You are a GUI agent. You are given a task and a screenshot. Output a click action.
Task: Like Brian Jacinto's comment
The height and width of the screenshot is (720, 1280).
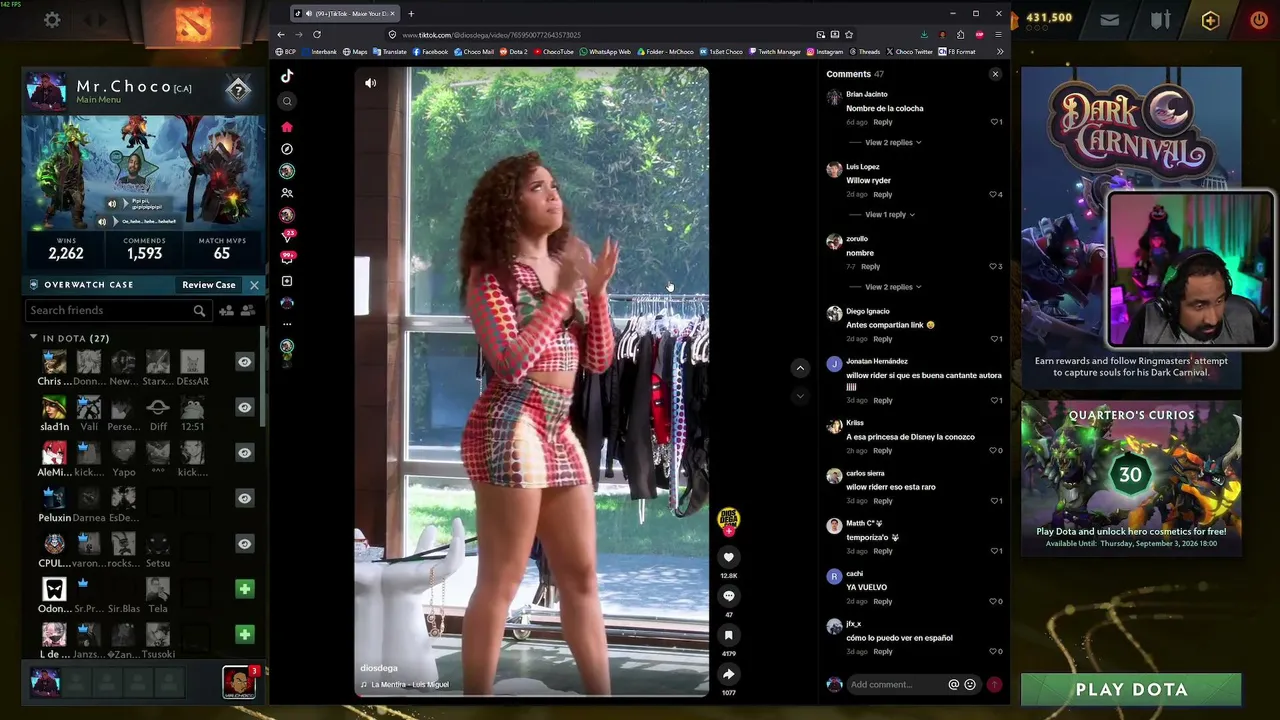tap(994, 122)
